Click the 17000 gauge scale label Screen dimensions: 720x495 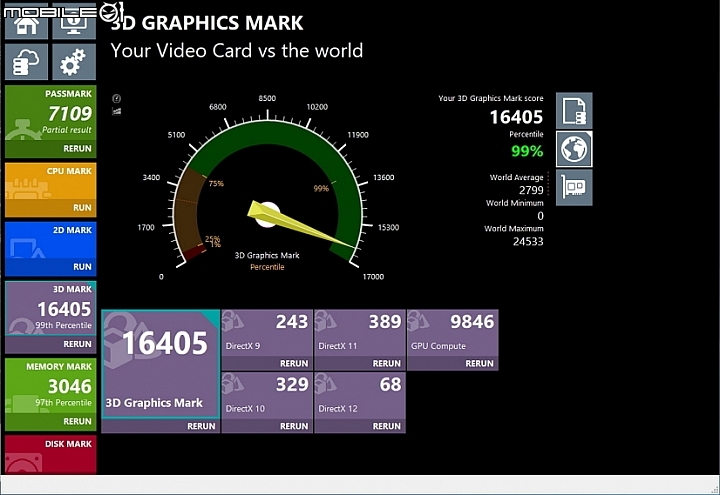tap(373, 276)
